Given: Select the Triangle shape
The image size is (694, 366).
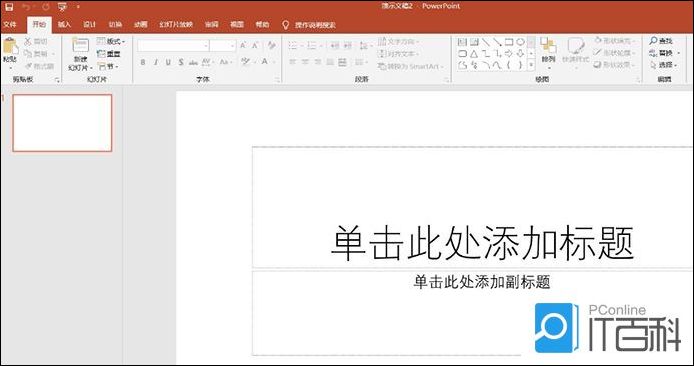Looking at the screenshot, I should (474, 54).
